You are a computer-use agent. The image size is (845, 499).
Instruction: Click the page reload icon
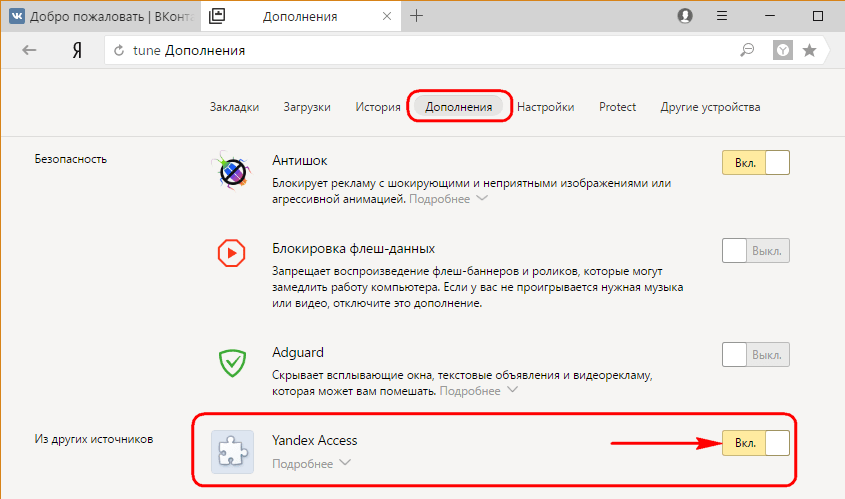pyautogui.click(x=119, y=50)
